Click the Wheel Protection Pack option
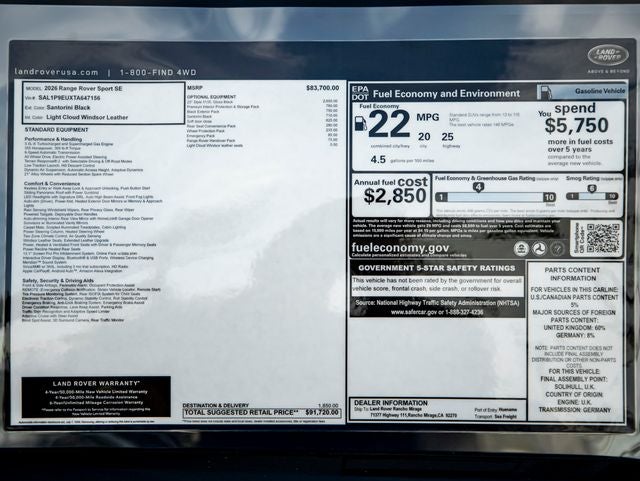 coord(205,131)
